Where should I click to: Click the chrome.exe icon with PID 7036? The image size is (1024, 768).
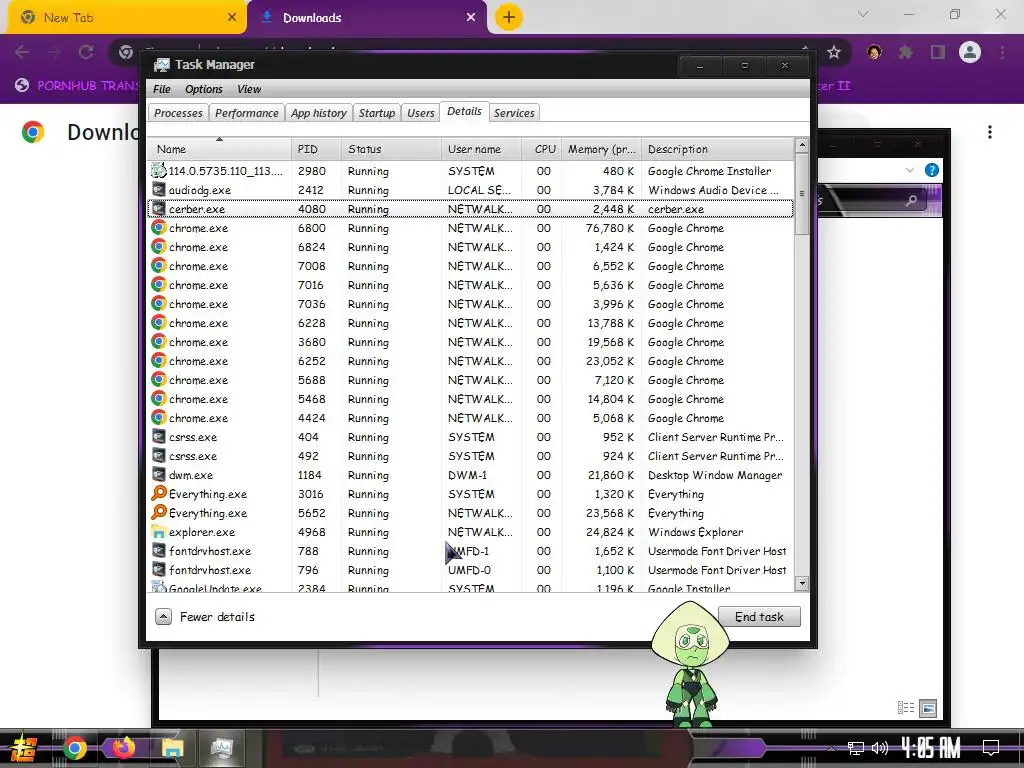159,303
